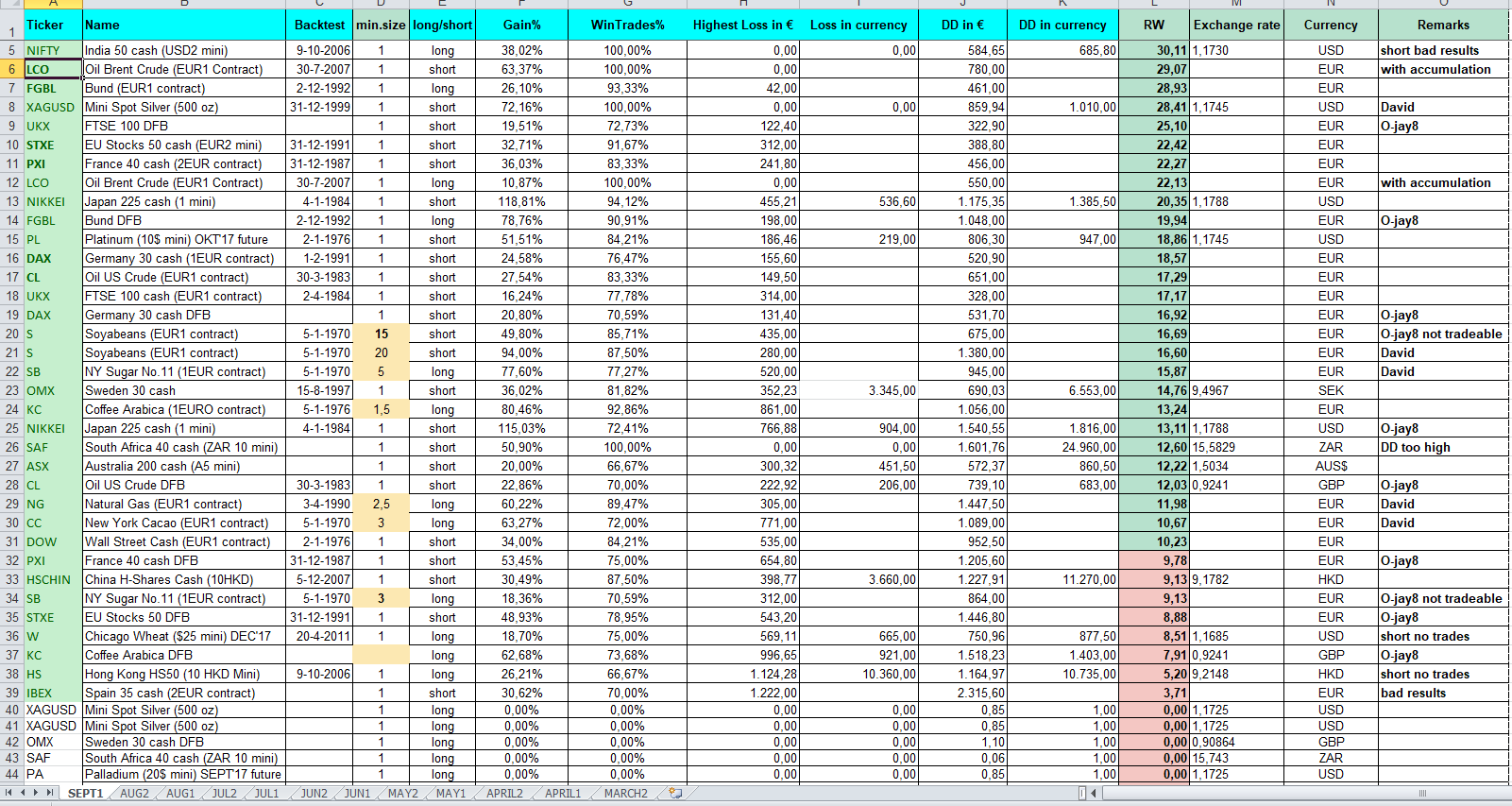Select the long/short header cell
The height and width of the screenshot is (806, 1512).
coord(442,25)
